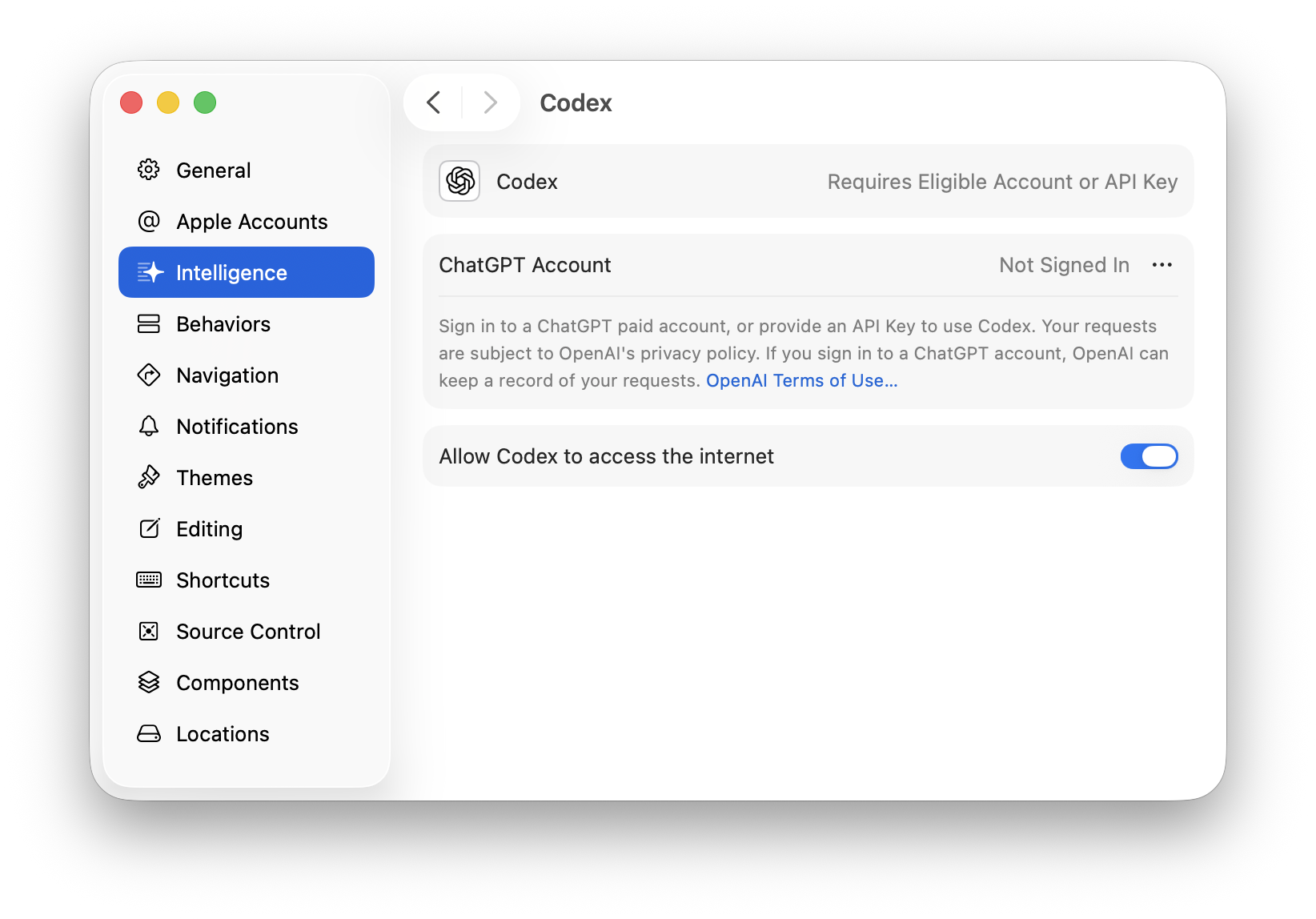Zoom window using the green button
The image size is (1316, 919).
coord(205,102)
